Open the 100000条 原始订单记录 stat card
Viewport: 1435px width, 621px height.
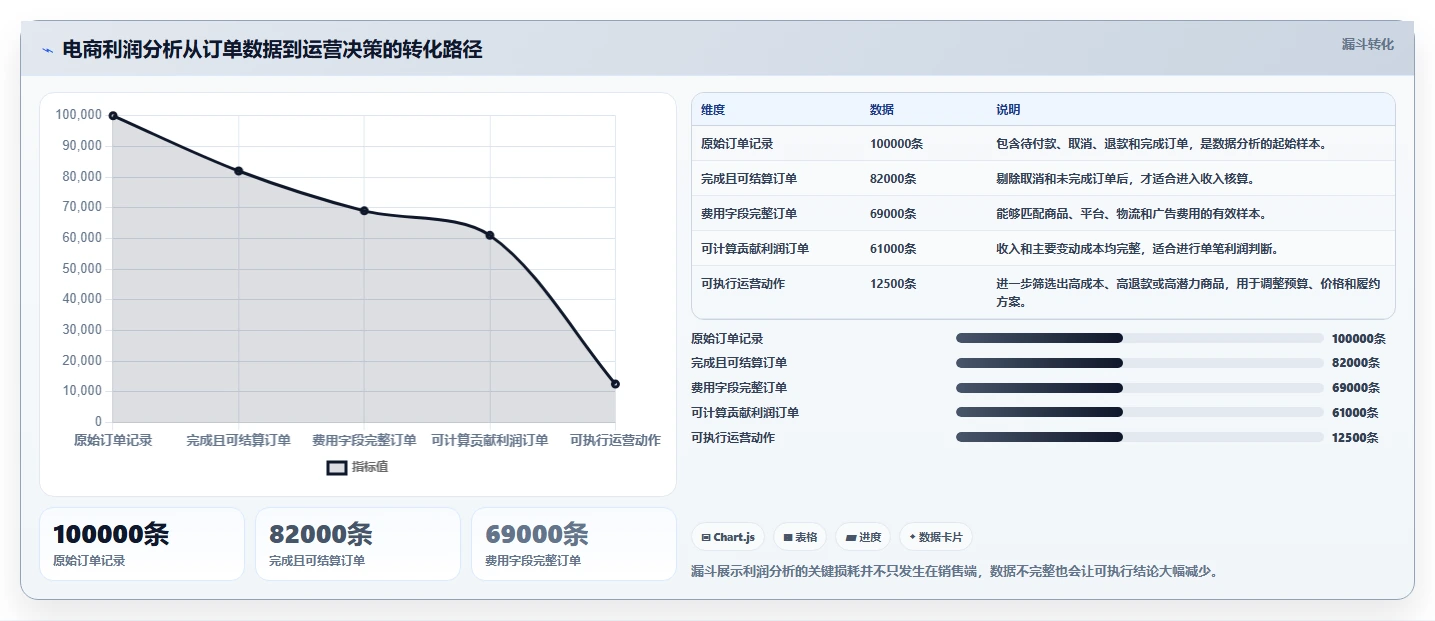[142, 544]
